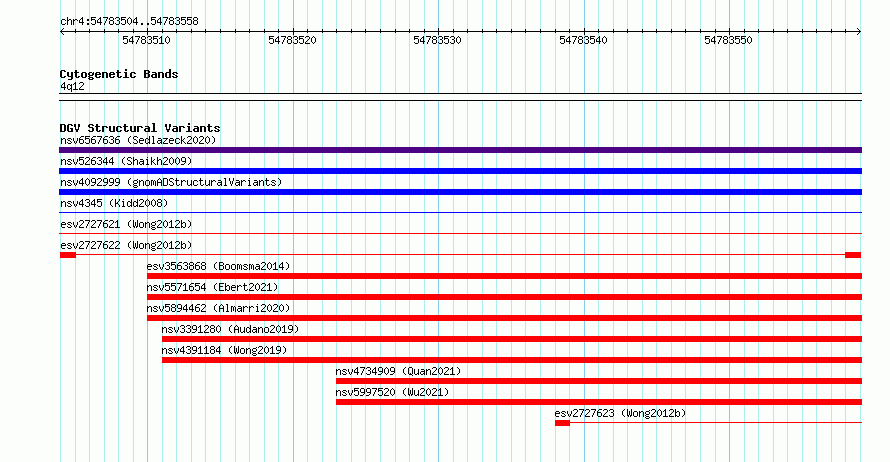The image size is (890, 462).
Task: Click the Cytogenetic Bands track heading
Action: 119,74
